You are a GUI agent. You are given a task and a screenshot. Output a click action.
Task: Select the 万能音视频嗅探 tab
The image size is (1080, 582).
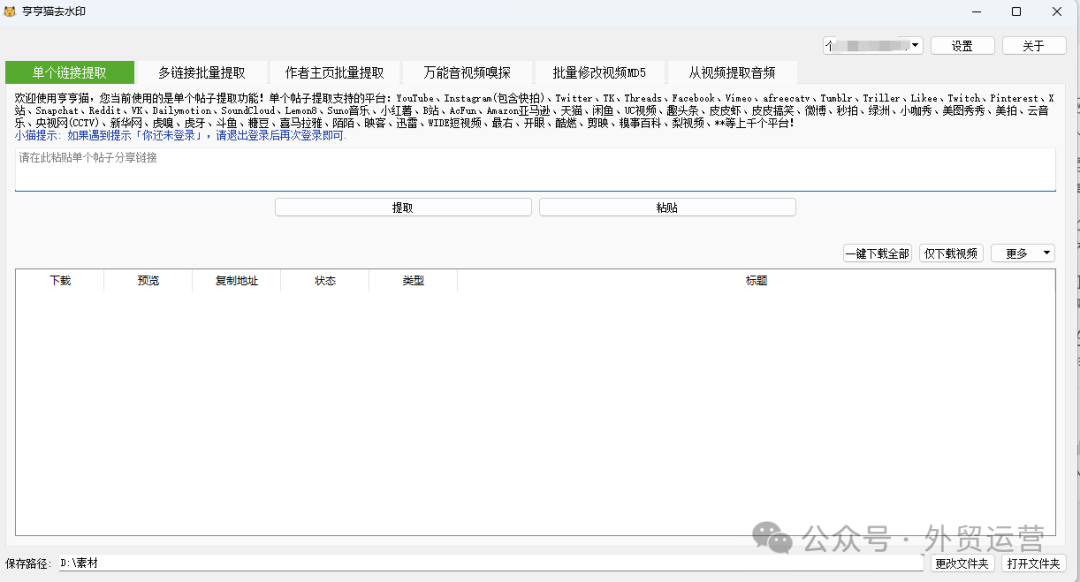pos(465,72)
